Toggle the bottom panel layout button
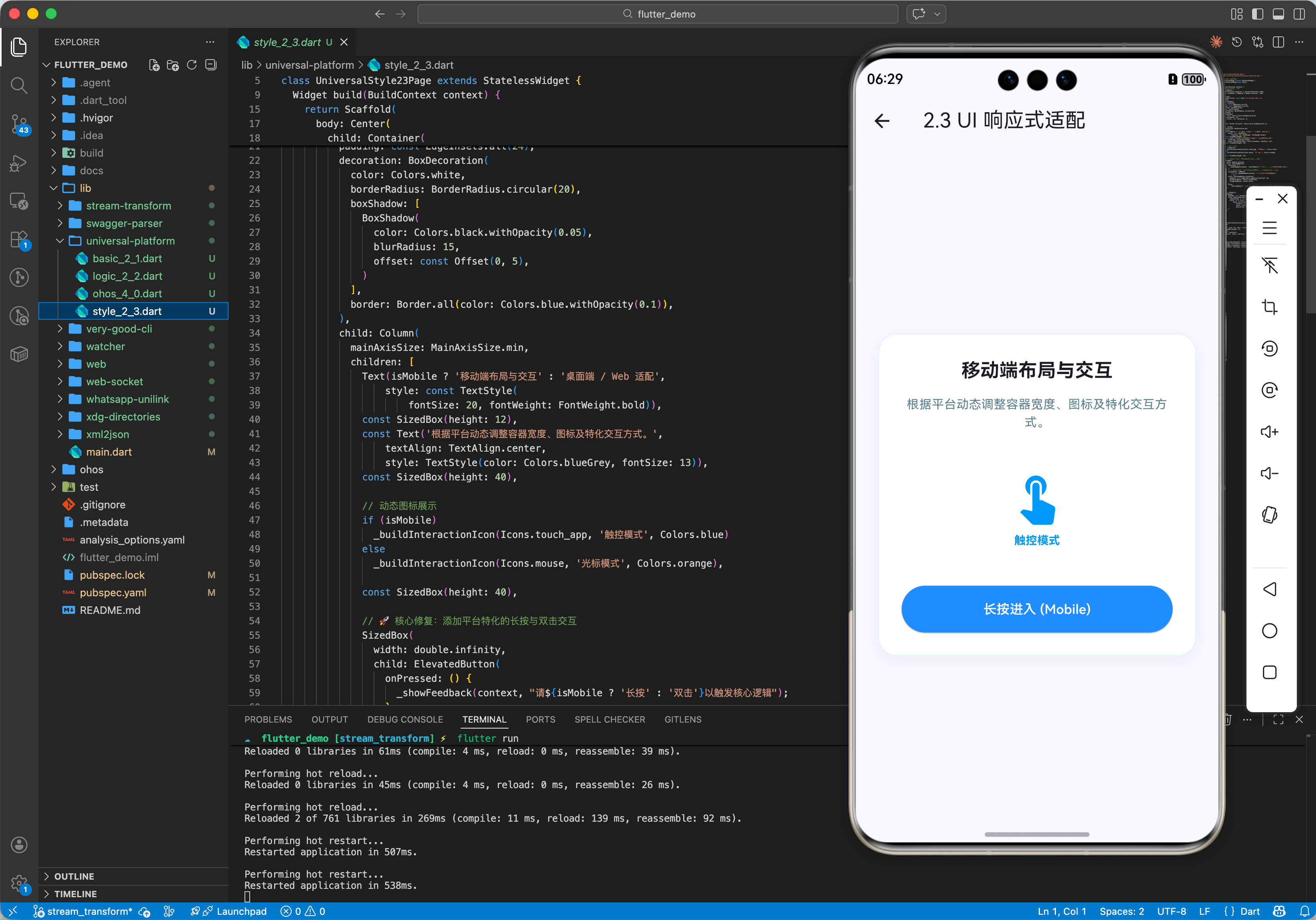This screenshot has height=920, width=1316. pos(1278,14)
